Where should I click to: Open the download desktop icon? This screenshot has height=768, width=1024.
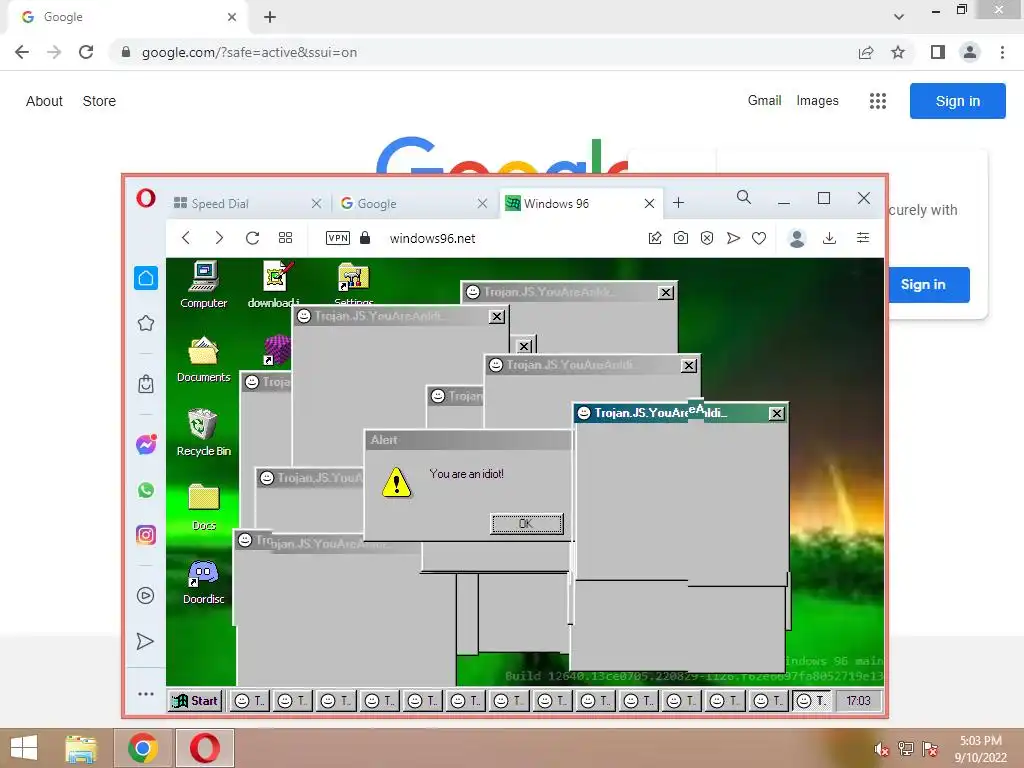click(275, 283)
